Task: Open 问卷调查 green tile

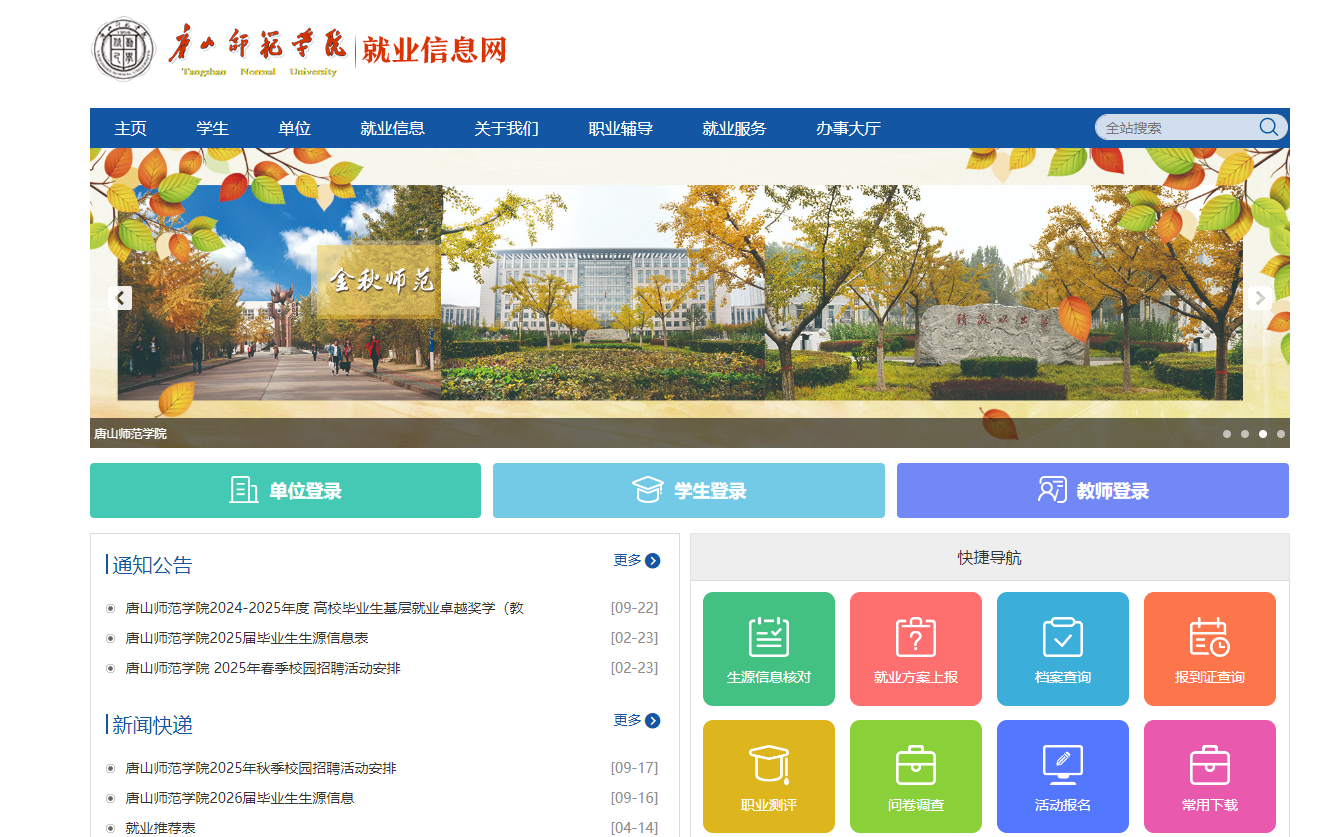Action: pos(915,776)
